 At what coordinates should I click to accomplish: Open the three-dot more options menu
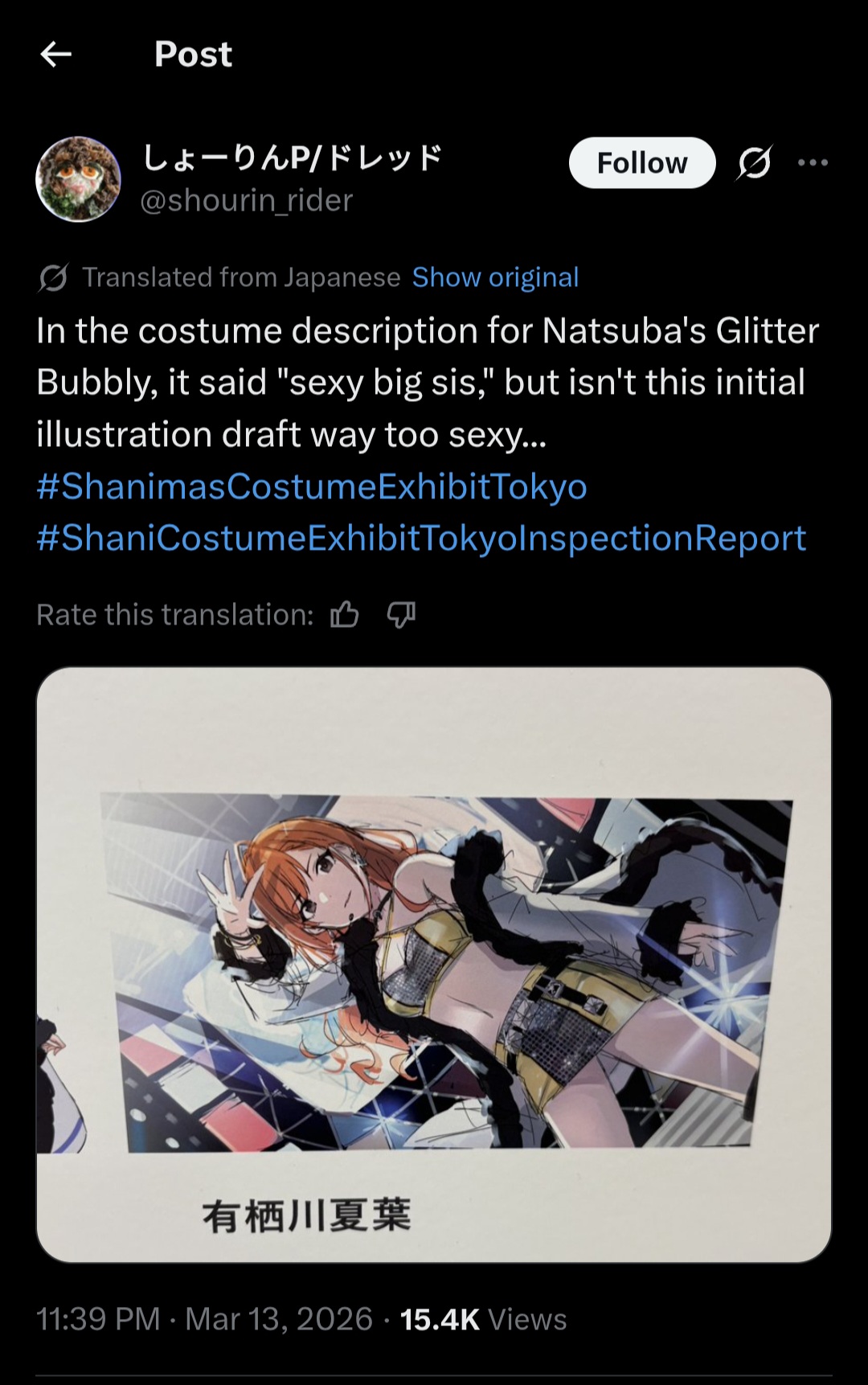point(813,163)
